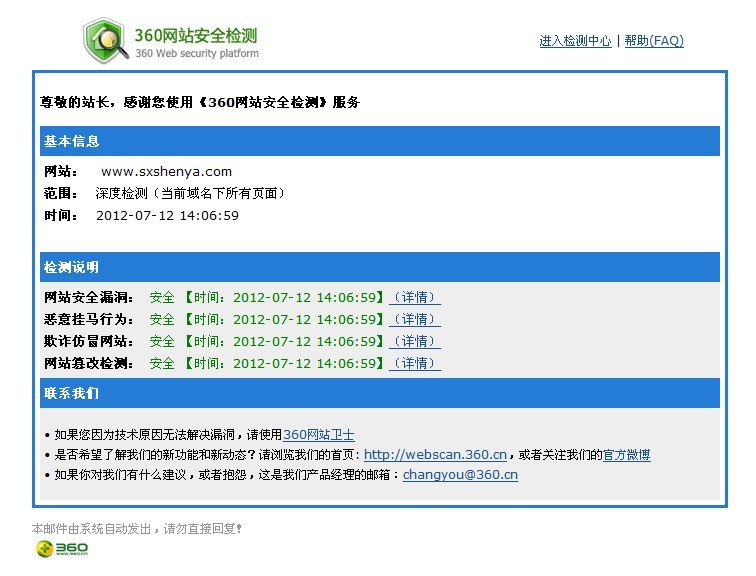
Task: View 详情 for 网站篡改检测
Action: (x=414, y=363)
